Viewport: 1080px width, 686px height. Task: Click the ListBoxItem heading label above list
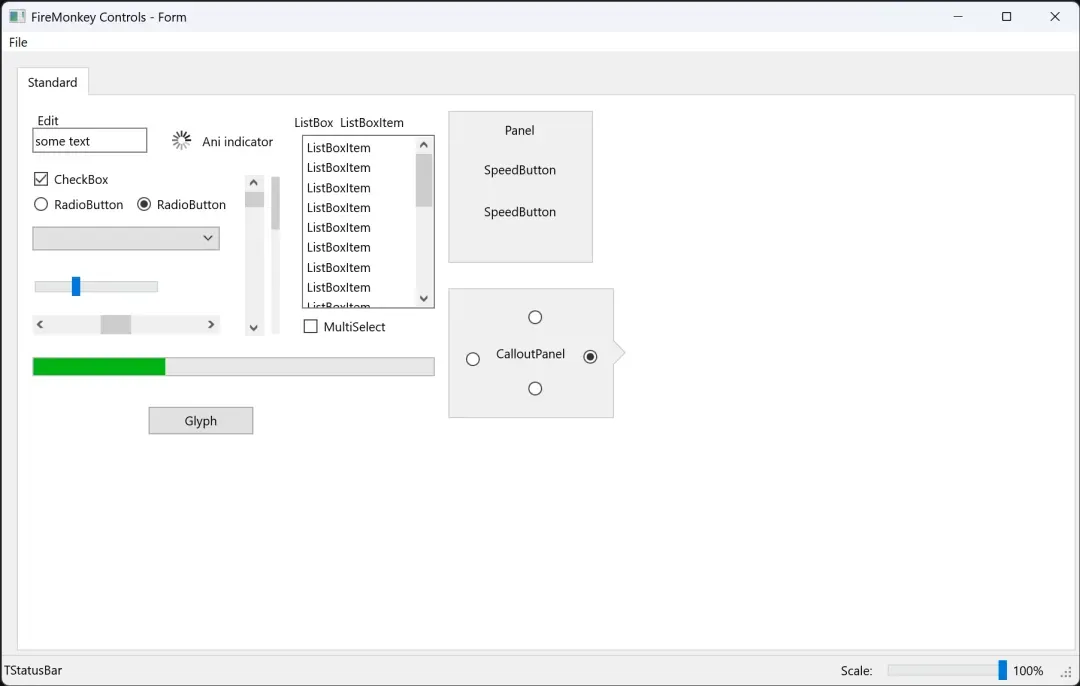pos(372,123)
